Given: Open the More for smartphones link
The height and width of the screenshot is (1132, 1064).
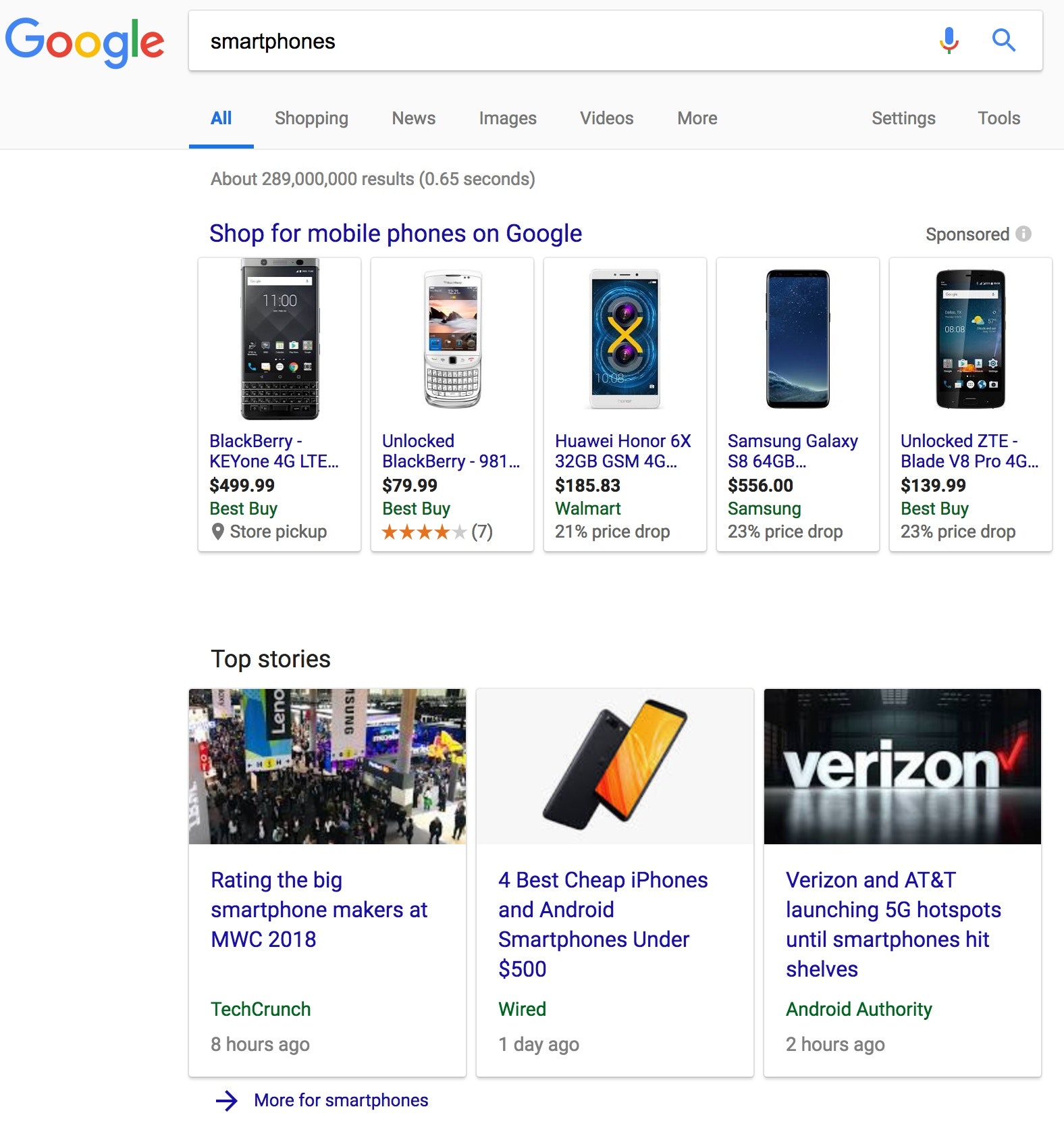Looking at the screenshot, I should (341, 1100).
